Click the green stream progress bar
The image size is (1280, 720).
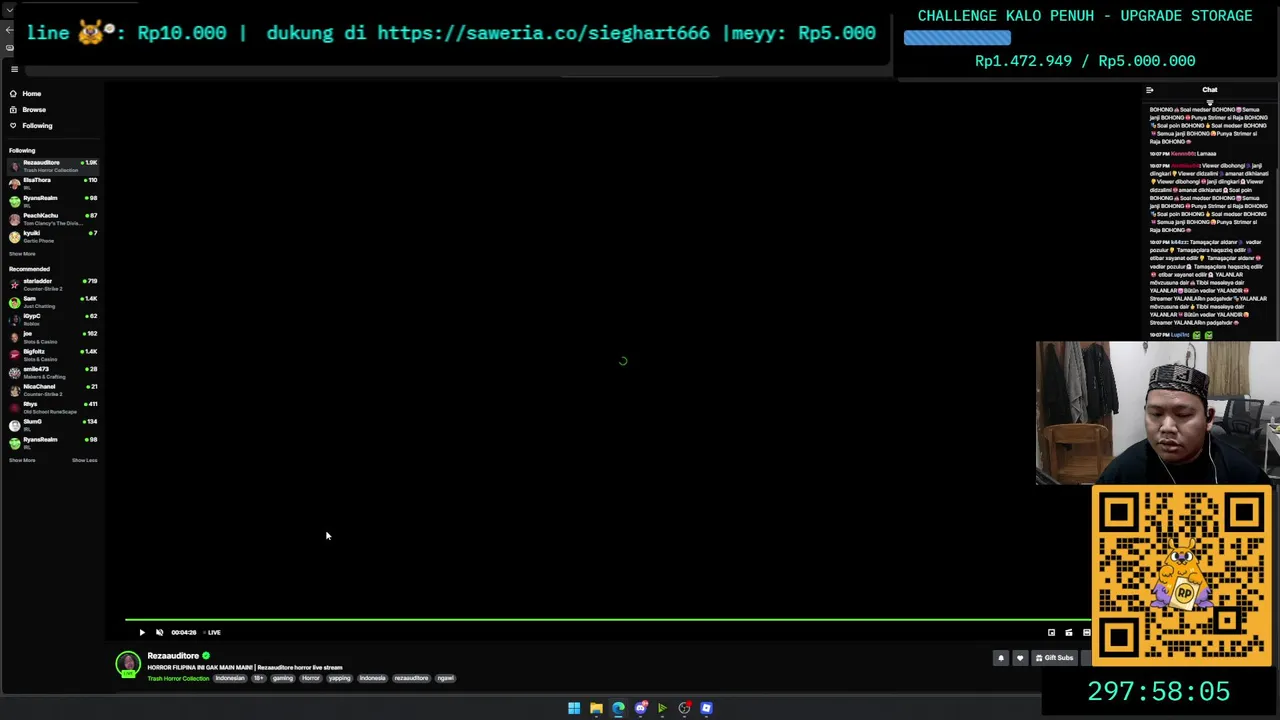point(608,621)
